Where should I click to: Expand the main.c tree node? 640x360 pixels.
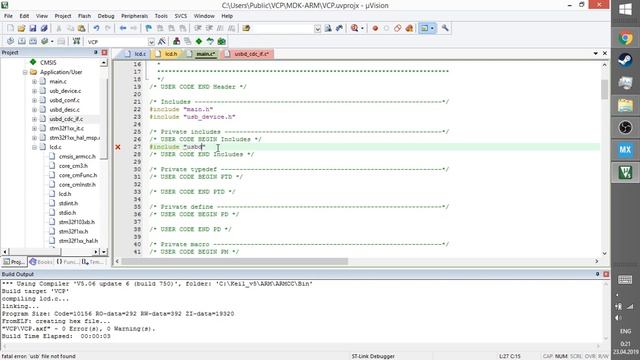coord(34,82)
